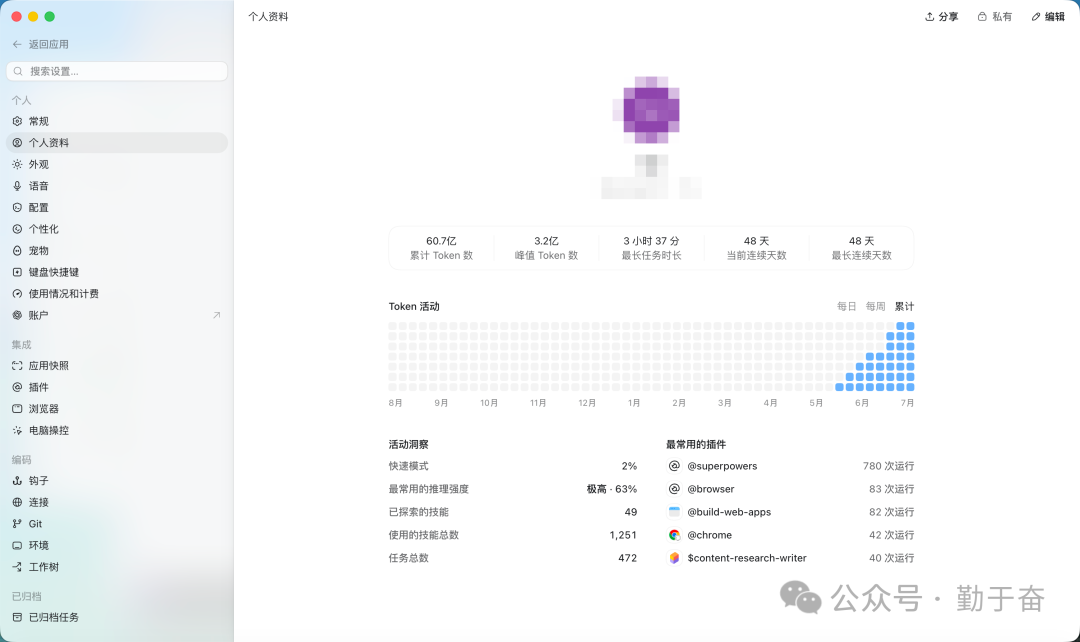Click the 插件 at-sign icon in sidebar
The width and height of the screenshot is (1080, 642).
(x=17, y=387)
